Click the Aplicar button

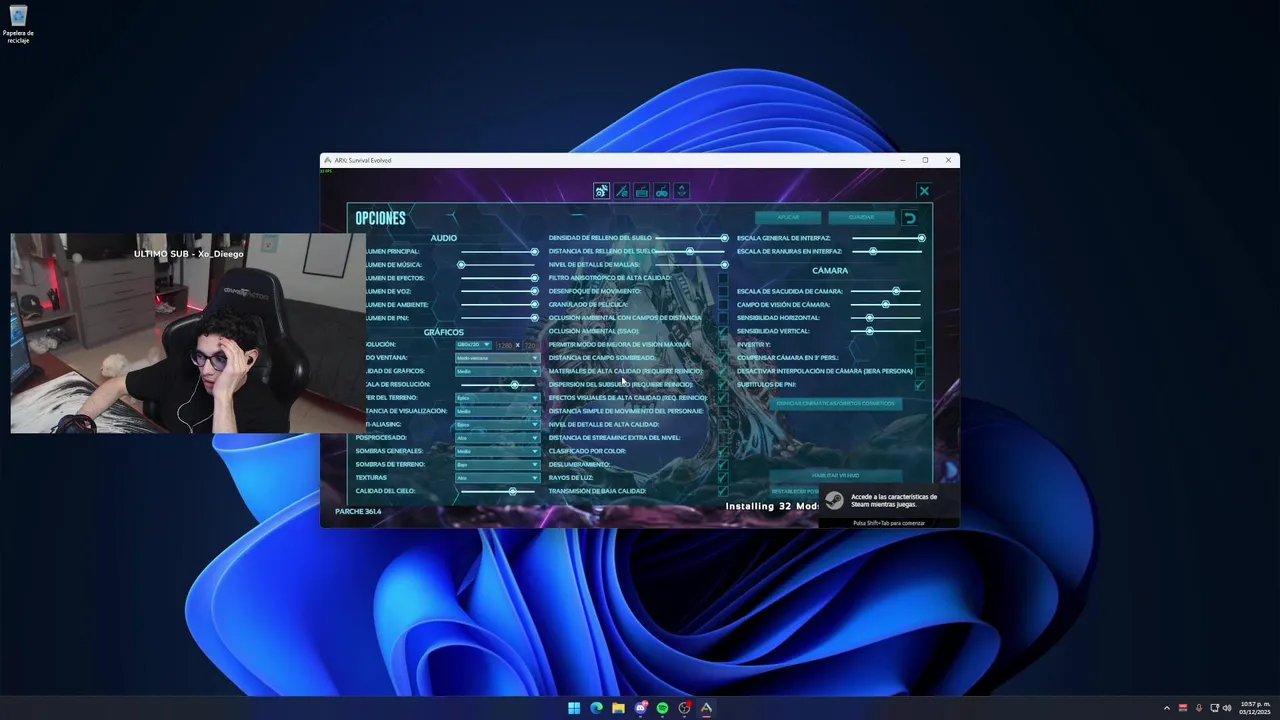788,217
